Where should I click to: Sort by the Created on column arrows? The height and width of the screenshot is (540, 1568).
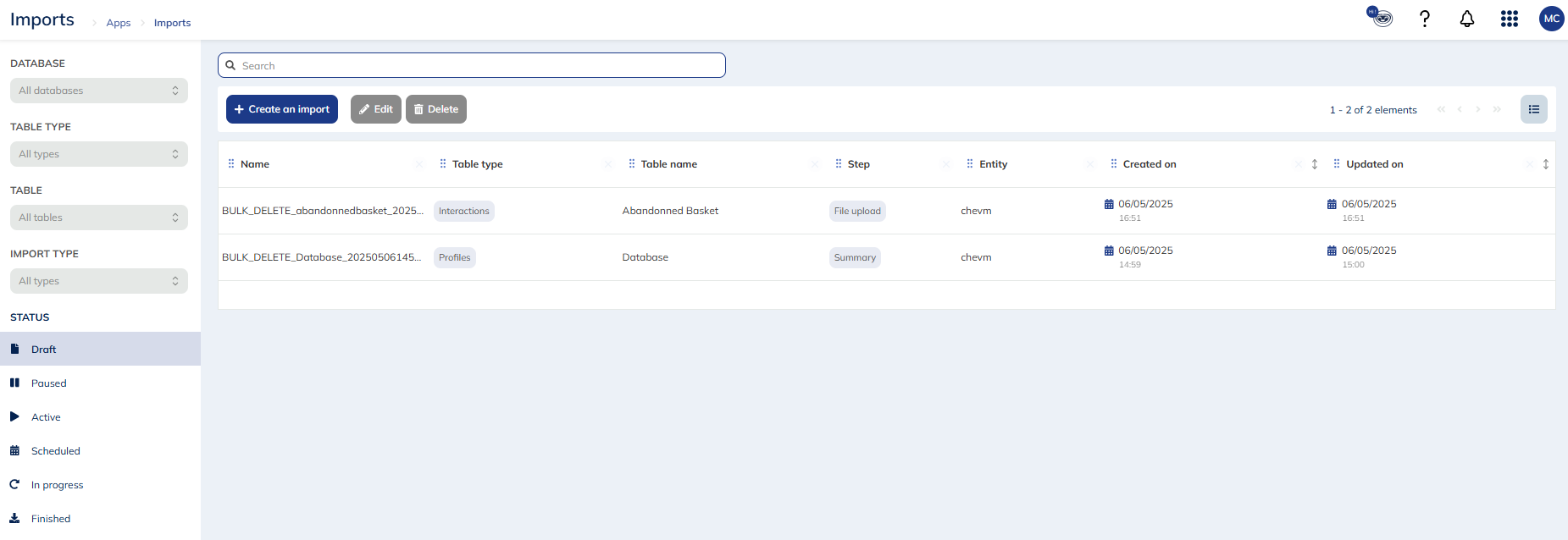[x=1314, y=164]
